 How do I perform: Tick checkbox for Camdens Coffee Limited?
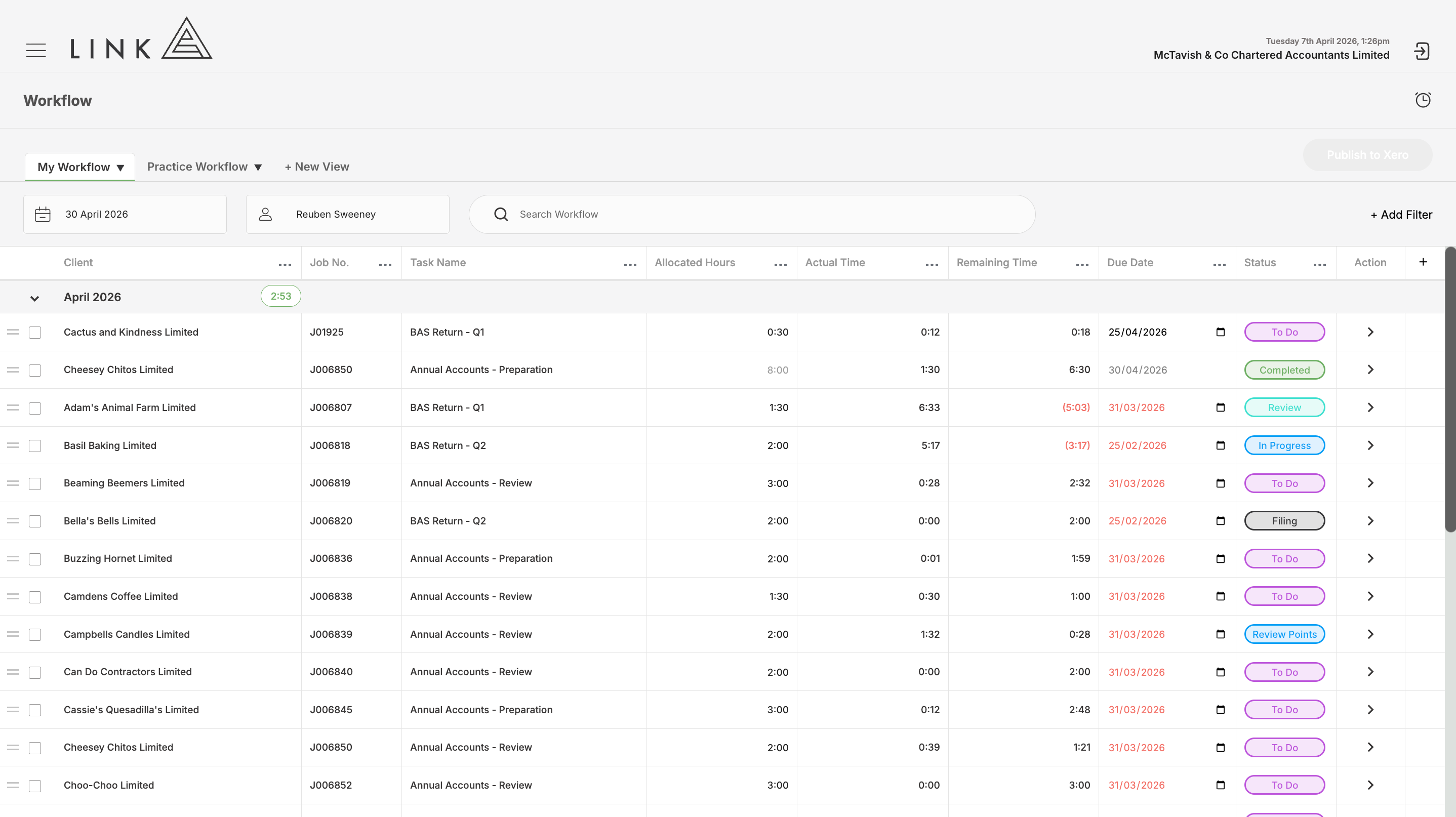pos(35,597)
